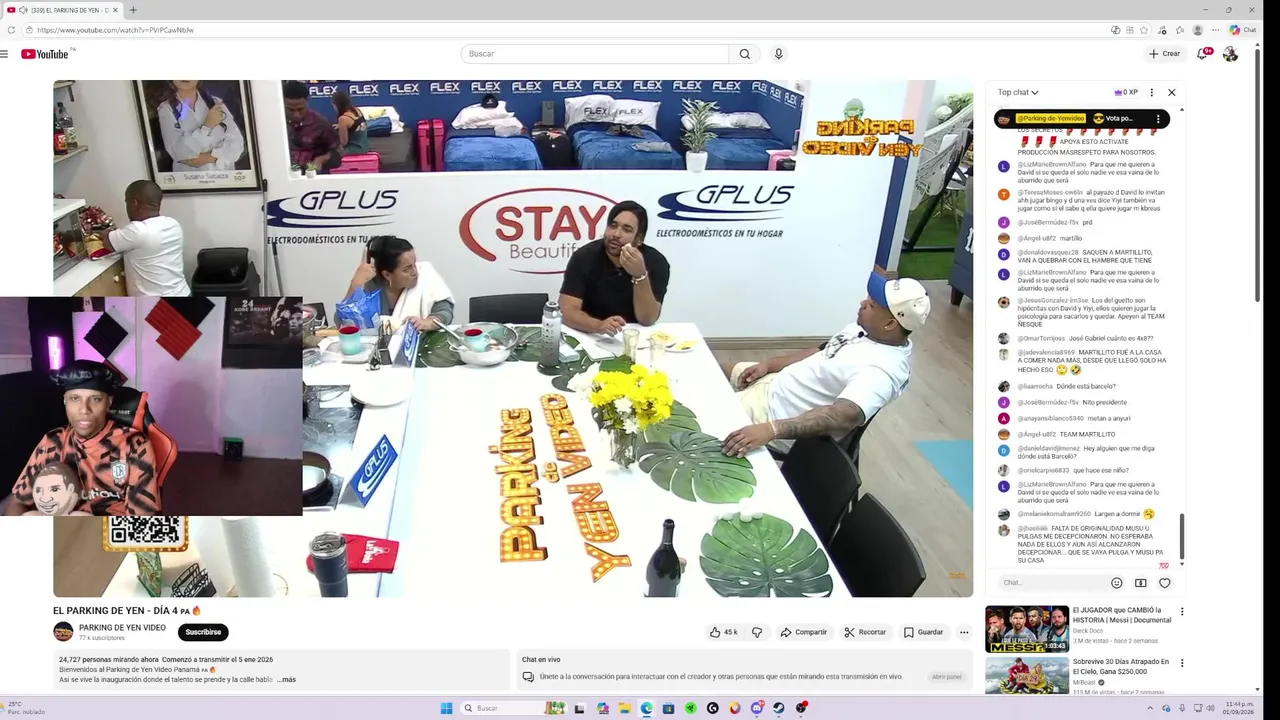1280x720 pixels.
Task: Open Steam from the taskbar
Action: pos(778,708)
